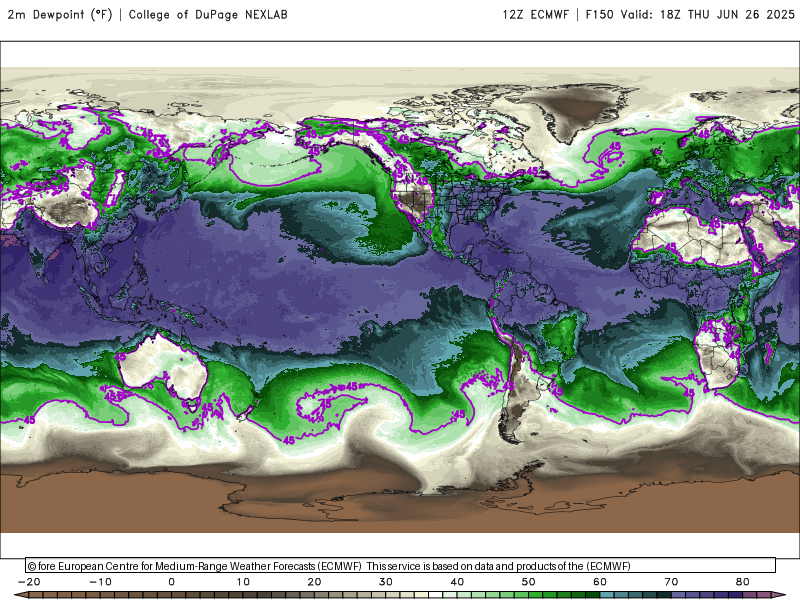Click the 40 label on the color scale

click(x=457, y=582)
